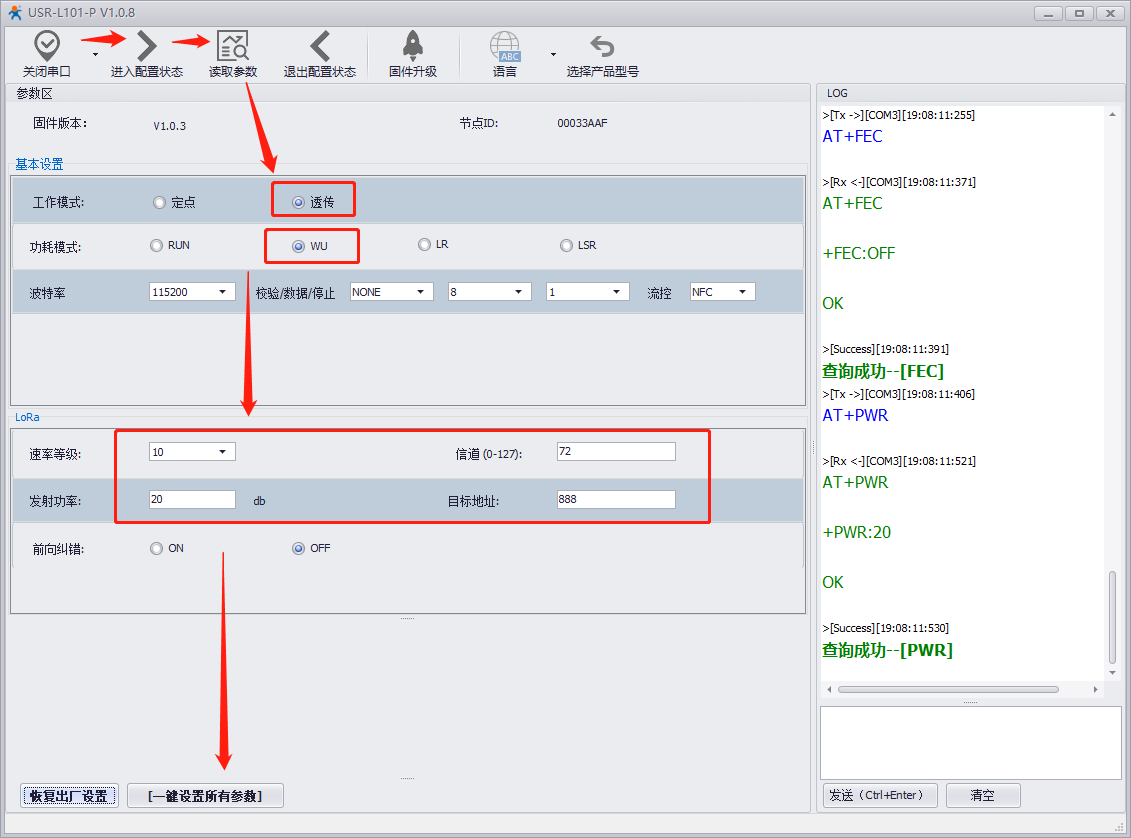Screen dimensions: 1131x838
Task: Click the 退出配置状态 back-arrow icon
Action: [x=319, y=46]
